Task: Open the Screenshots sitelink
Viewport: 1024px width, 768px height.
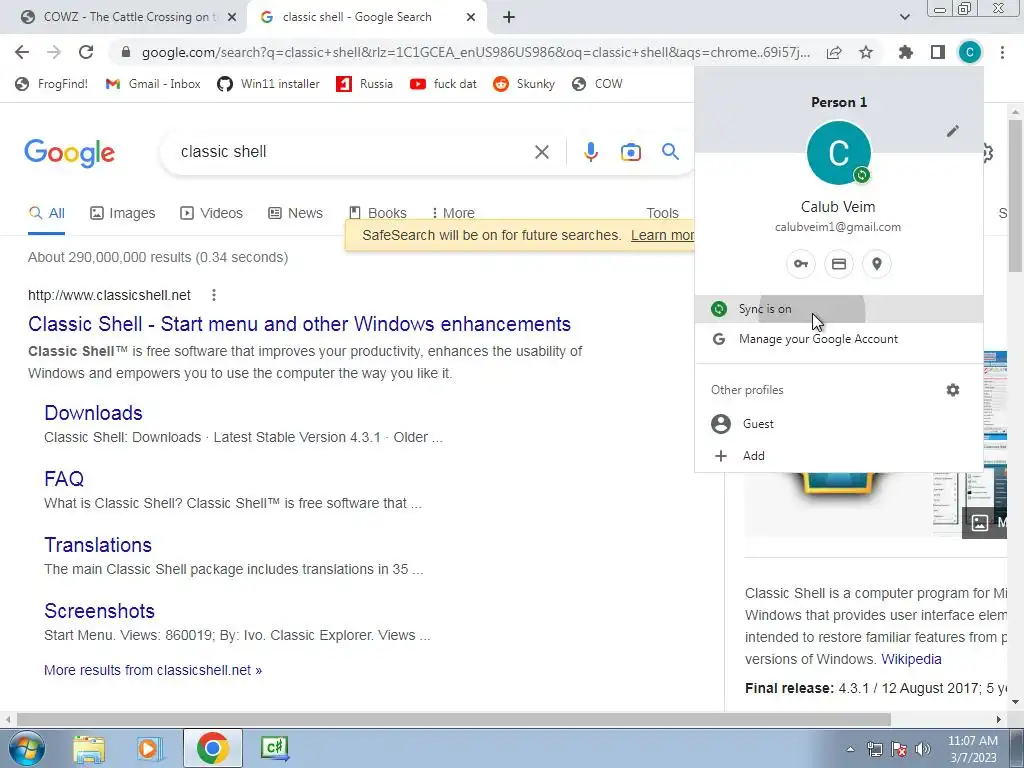Action: [99, 611]
